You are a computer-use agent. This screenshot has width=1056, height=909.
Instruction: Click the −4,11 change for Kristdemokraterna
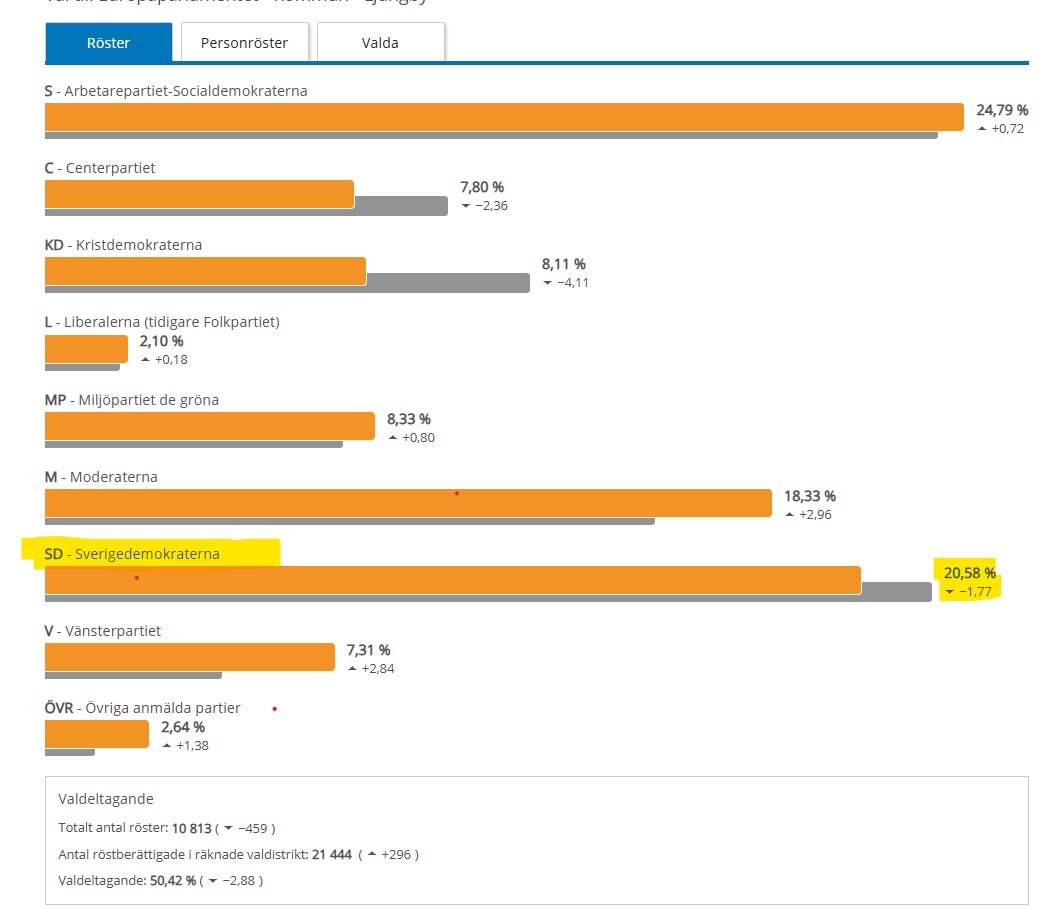[x=573, y=283]
